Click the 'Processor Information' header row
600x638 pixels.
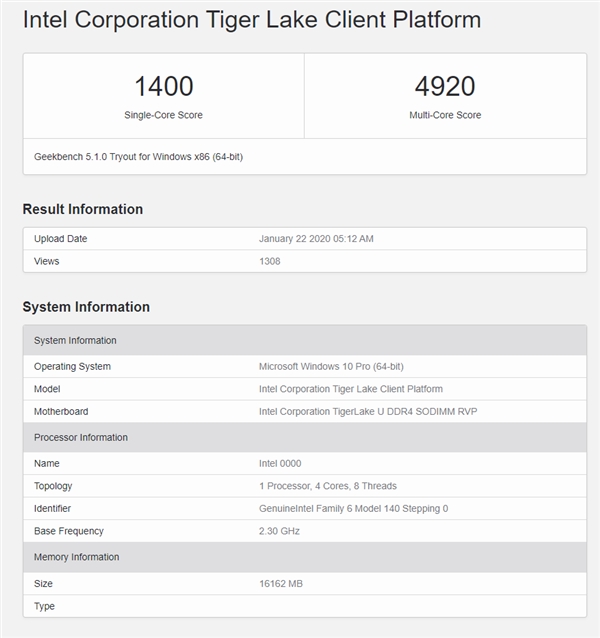point(305,437)
